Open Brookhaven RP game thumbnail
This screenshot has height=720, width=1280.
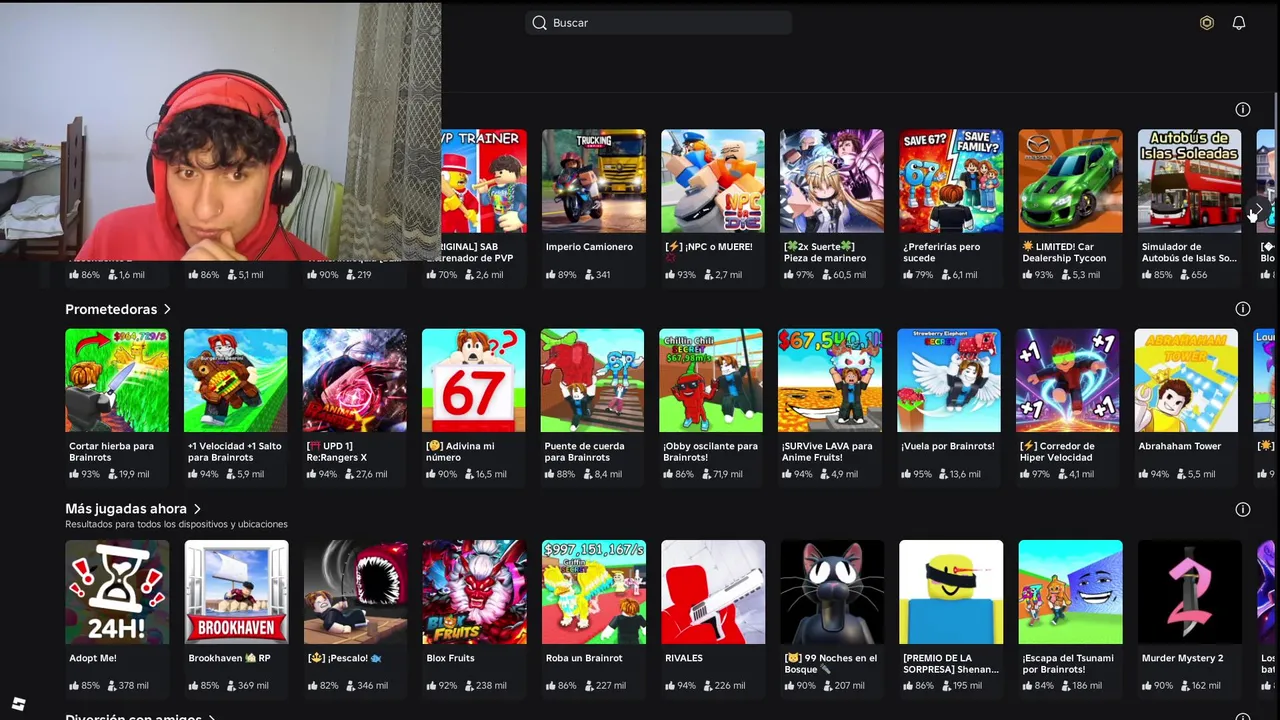(x=236, y=592)
